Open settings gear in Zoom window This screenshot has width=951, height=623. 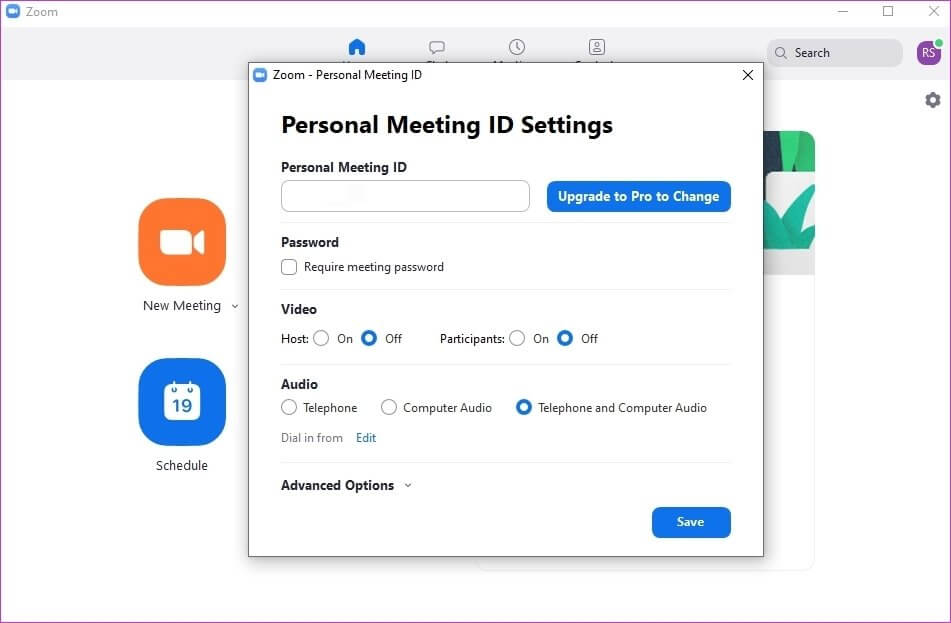[933, 100]
